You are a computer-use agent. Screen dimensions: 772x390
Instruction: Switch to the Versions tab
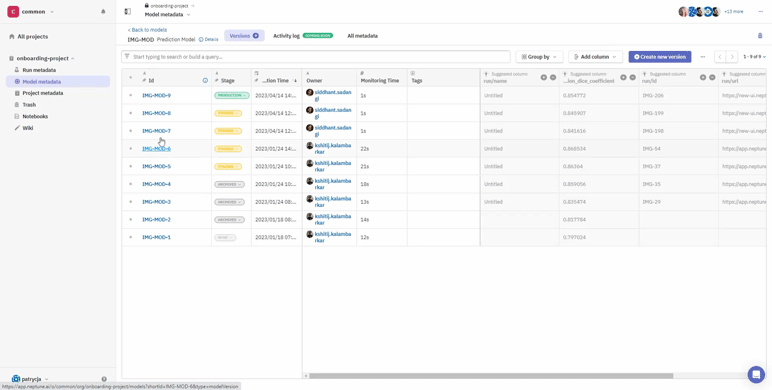tap(244, 35)
